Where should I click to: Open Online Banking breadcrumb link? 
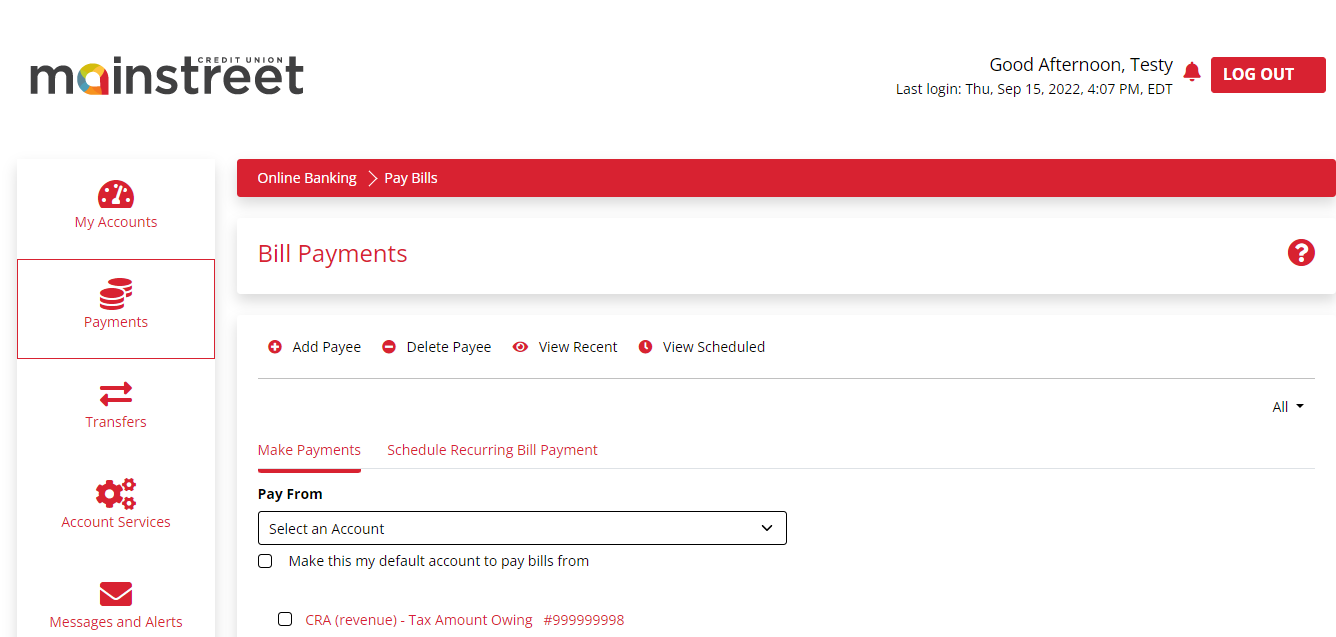[306, 177]
